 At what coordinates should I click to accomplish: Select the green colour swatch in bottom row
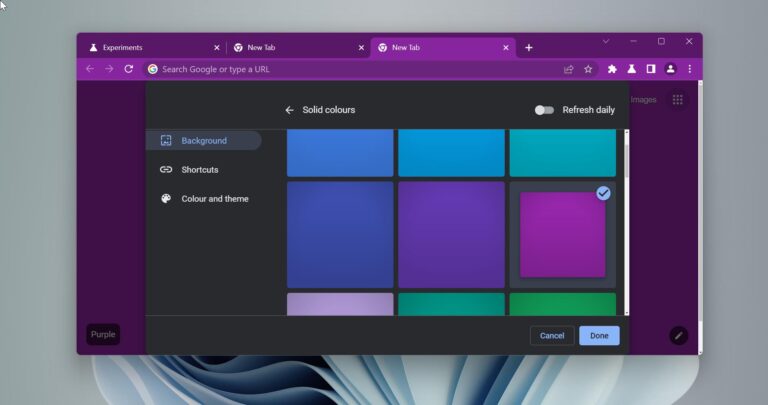coord(563,304)
